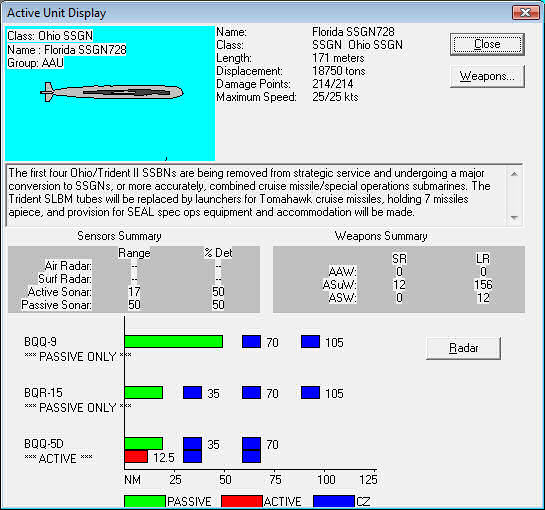
Task: Click the unit description text box
Action: (x=264, y=195)
